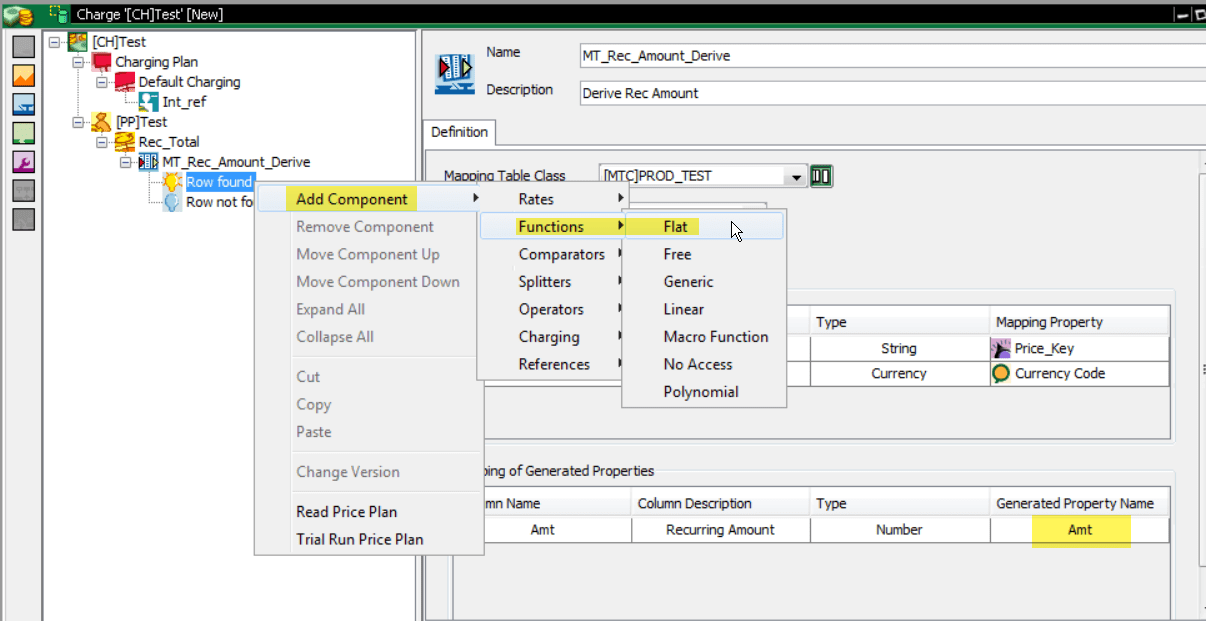
Task: Choose the Linear function
Action: coord(704,310)
